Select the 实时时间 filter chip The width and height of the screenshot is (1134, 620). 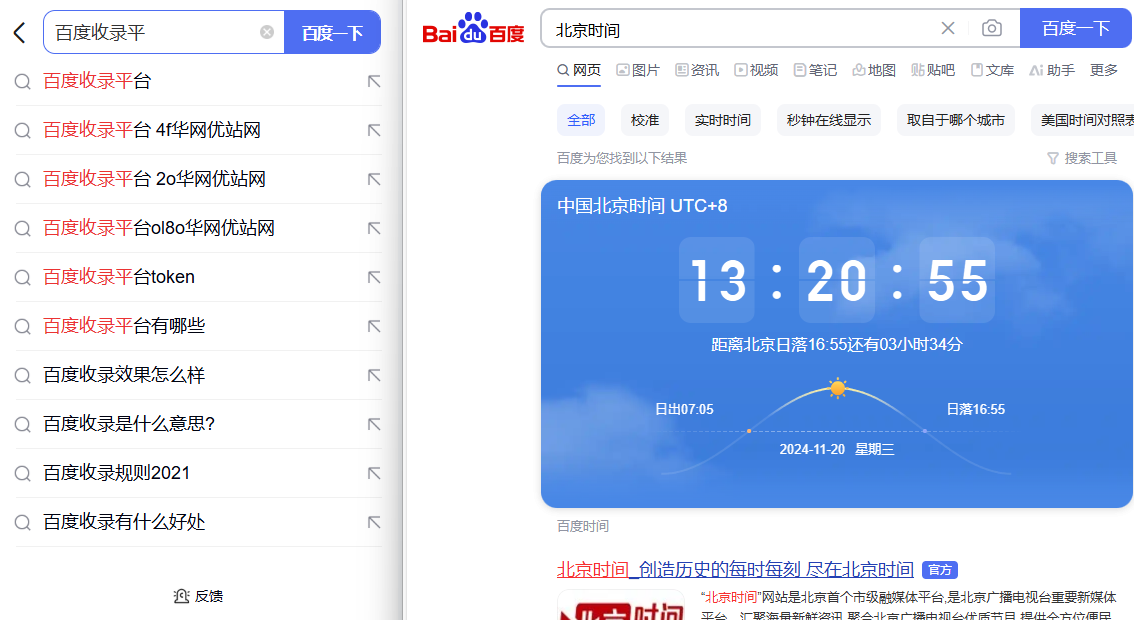(x=722, y=120)
